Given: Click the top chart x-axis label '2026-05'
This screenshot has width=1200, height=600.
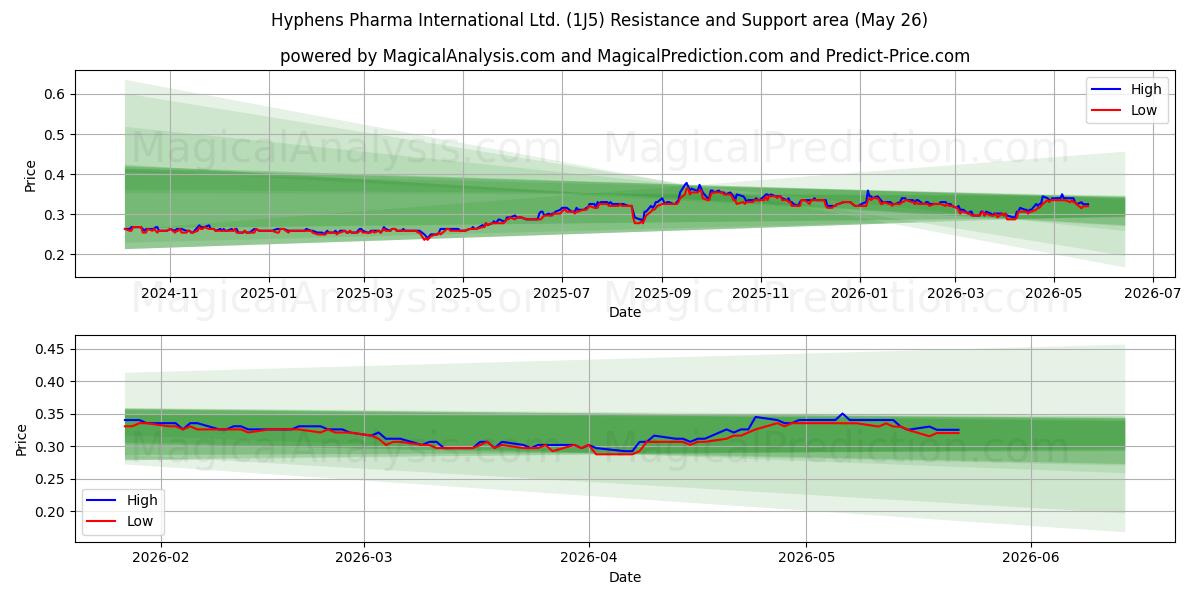Looking at the screenshot, I should coord(1054,294).
